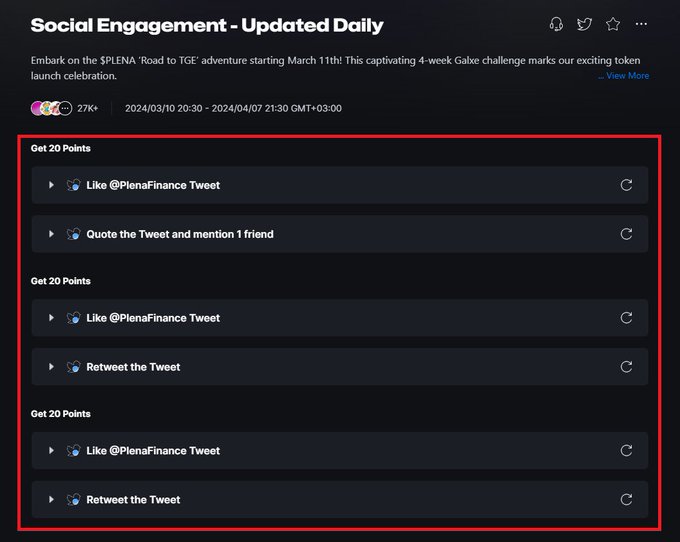Image resolution: width=680 pixels, height=542 pixels.
Task: Refresh the first group's Like @PlenaFinance Tweet task
Action: click(x=626, y=185)
